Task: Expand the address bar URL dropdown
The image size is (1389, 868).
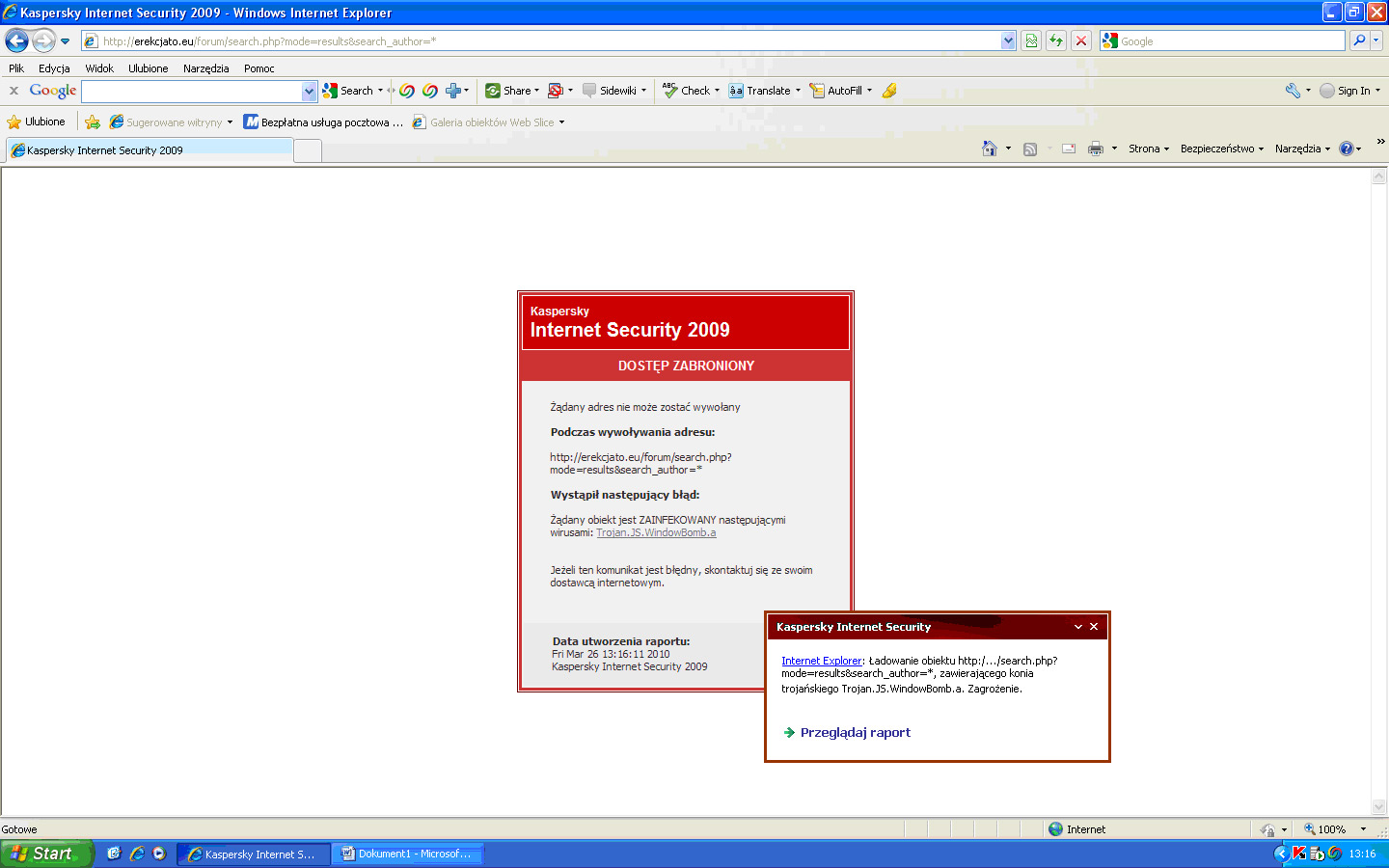Action: click(x=1008, y=41)
